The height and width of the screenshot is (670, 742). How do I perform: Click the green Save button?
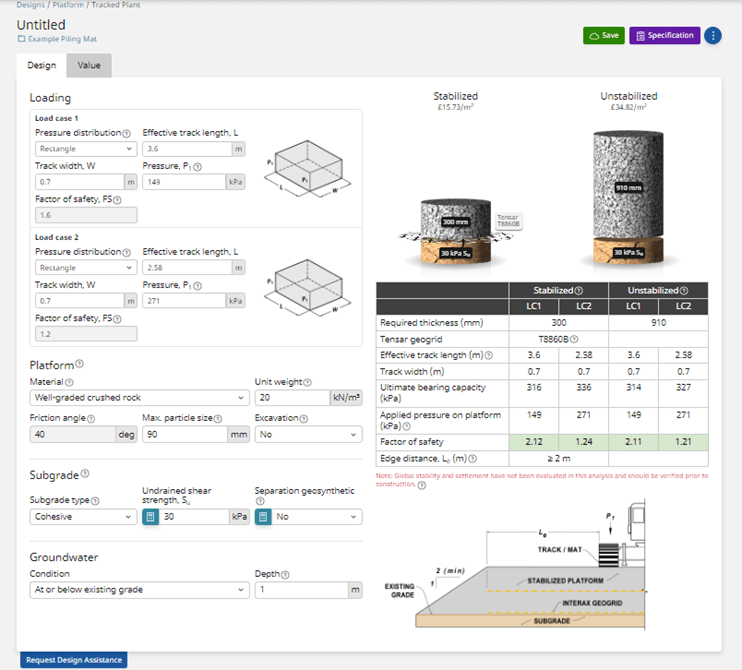pos(603,36)
